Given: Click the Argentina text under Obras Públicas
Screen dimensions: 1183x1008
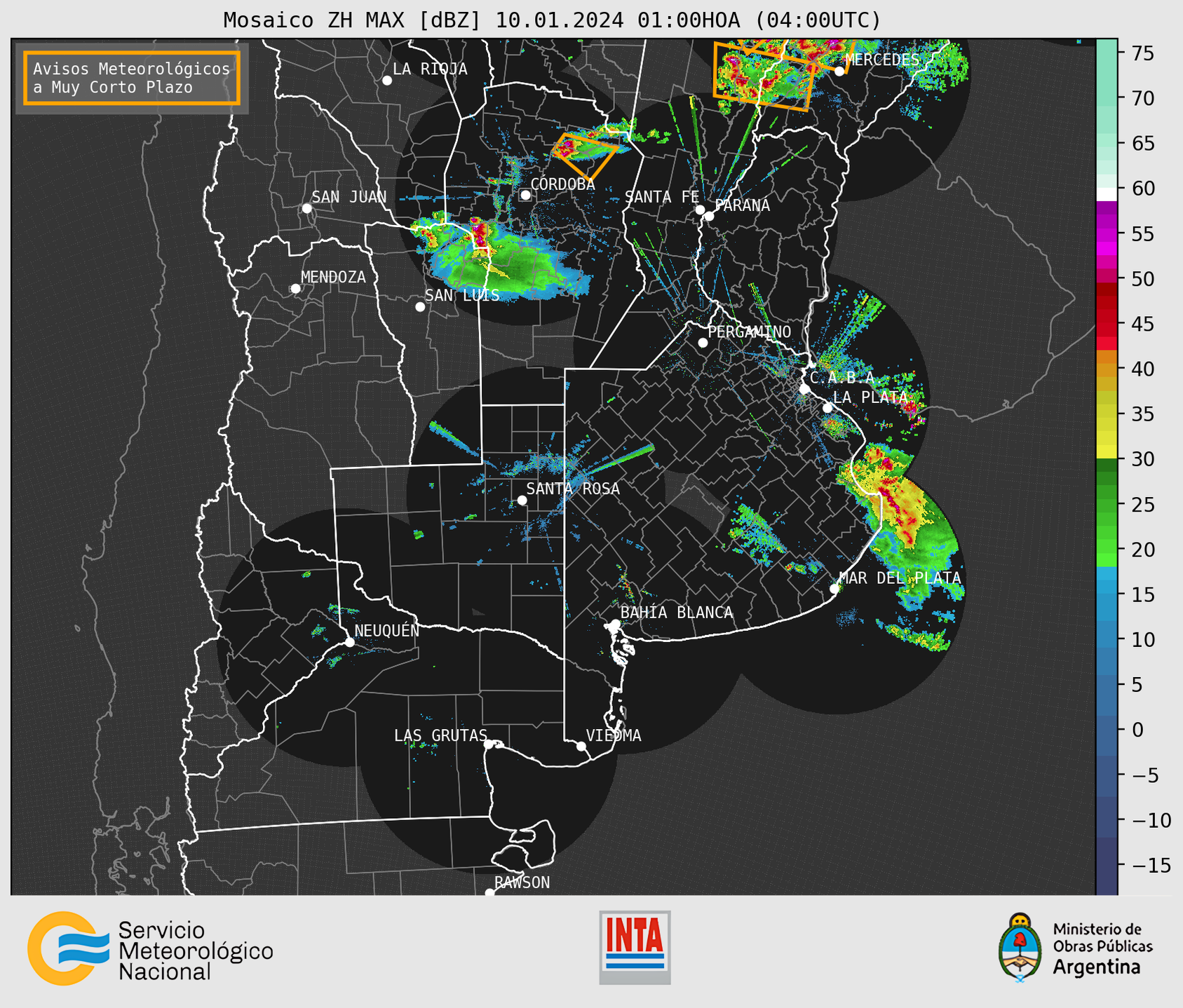Looking at the screenshot, I should pos(1097,967).
